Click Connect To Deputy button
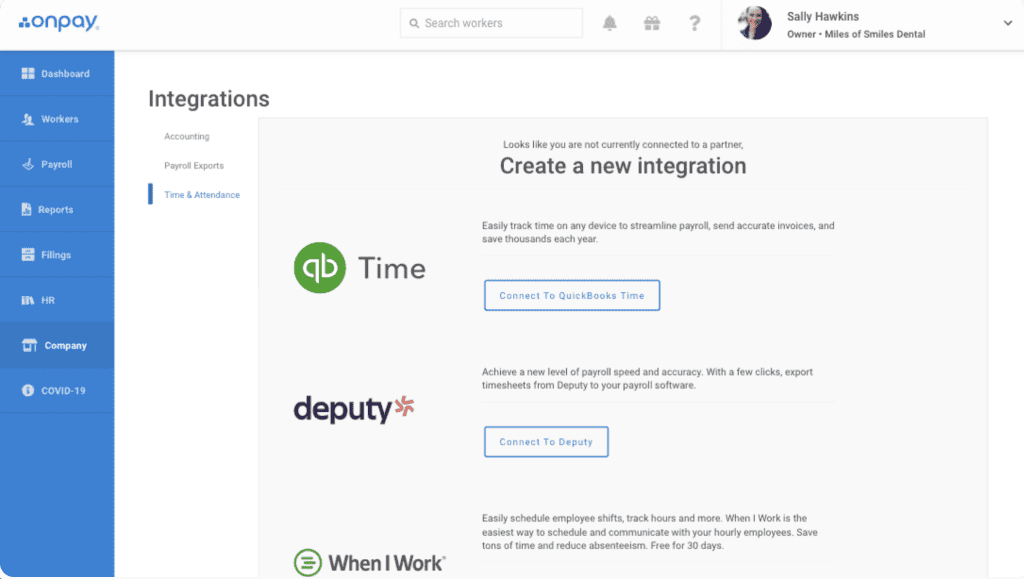The image size is (1024, 579). (x=546, y=442)
